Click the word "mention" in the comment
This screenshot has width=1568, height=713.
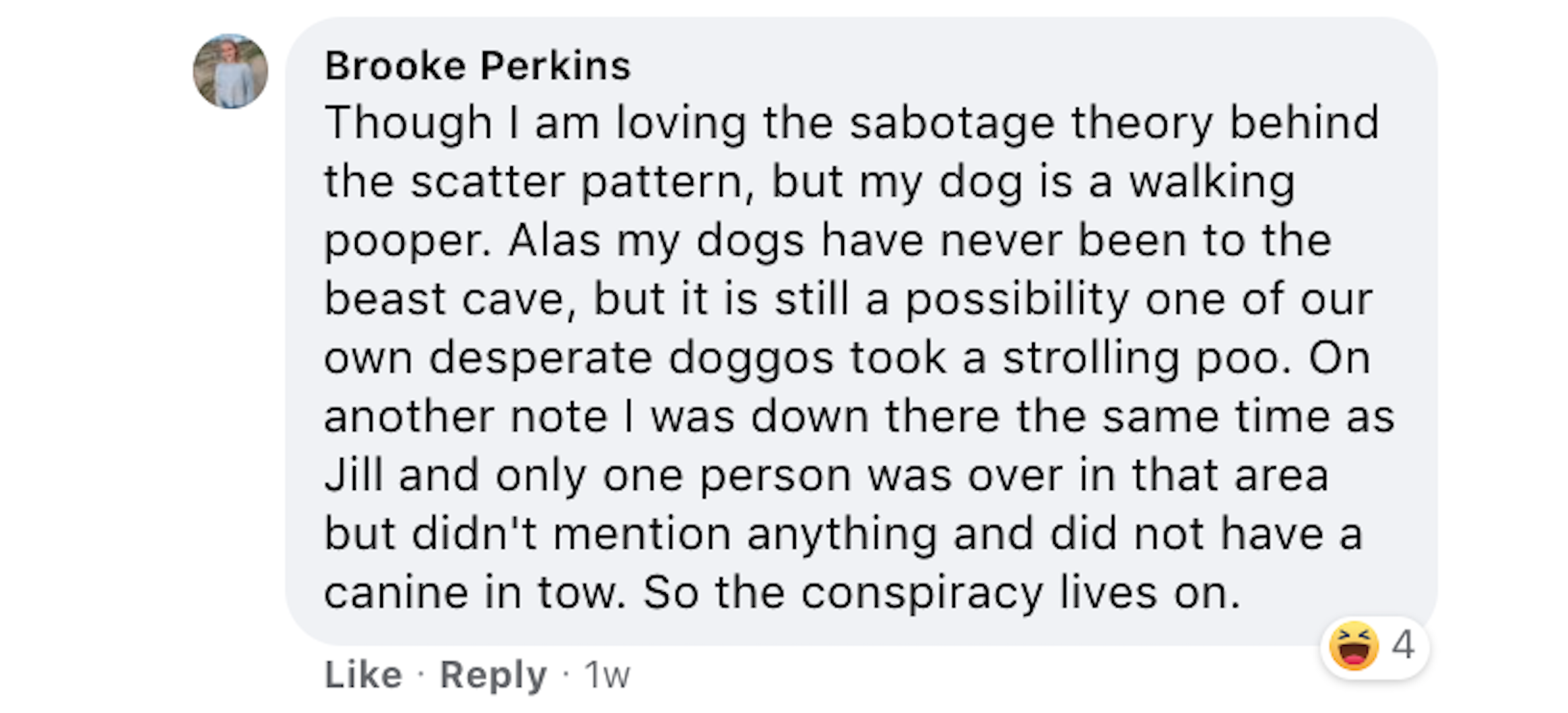[641, 533]
